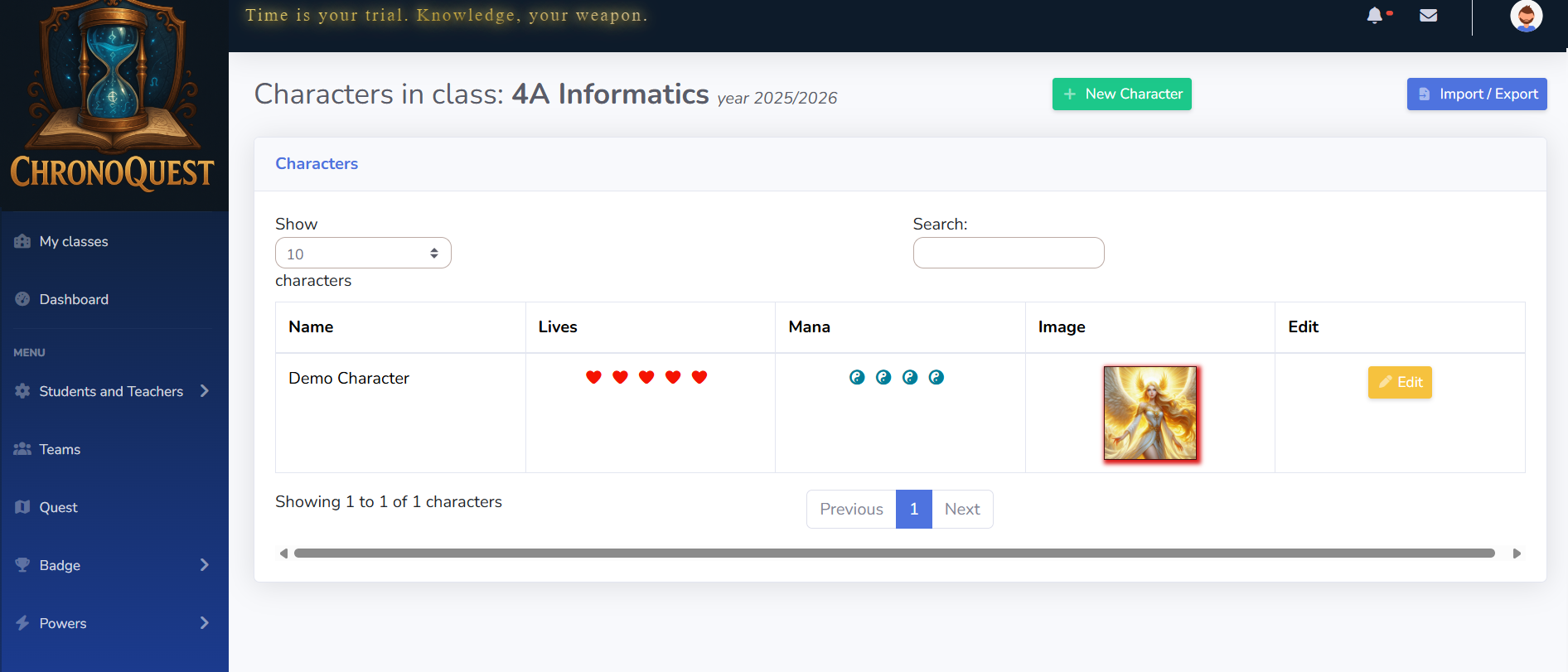Click the first heart in Lives
This screenshot has height=672, width=1568.
point(593,377)
